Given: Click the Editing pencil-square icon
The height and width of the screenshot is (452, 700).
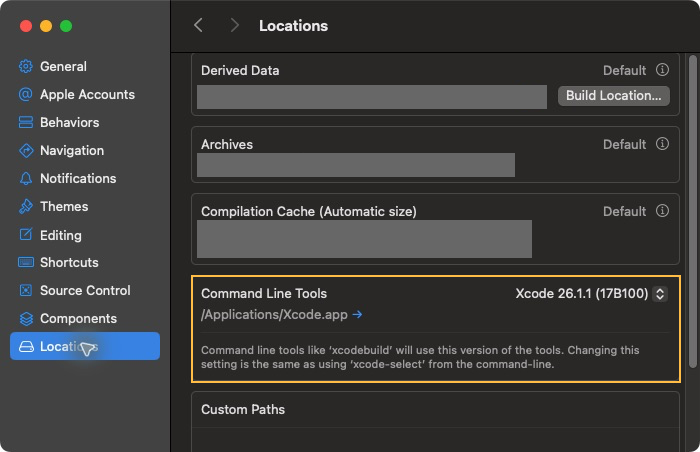Looking at the screenshot, I should point(26,234).
